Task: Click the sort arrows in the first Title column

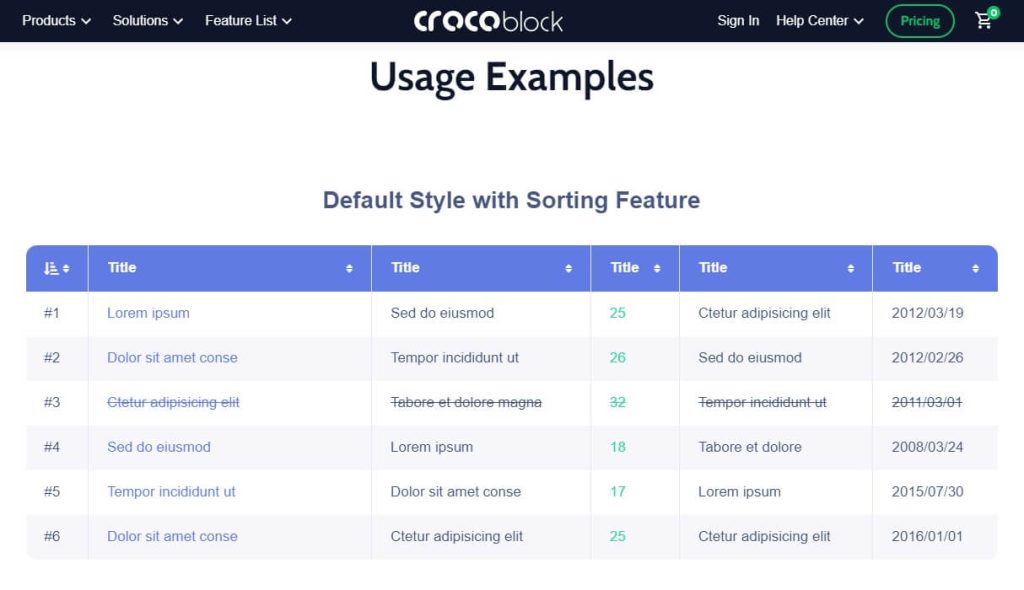Action: pos(349,268)
